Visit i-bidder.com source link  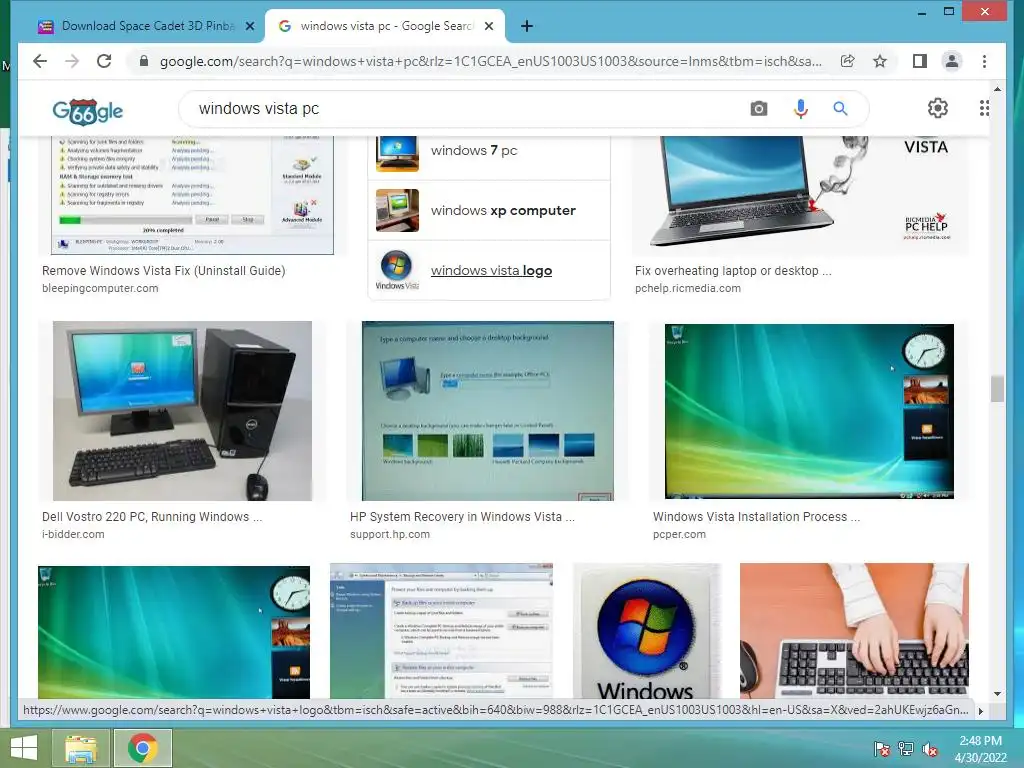73,534
